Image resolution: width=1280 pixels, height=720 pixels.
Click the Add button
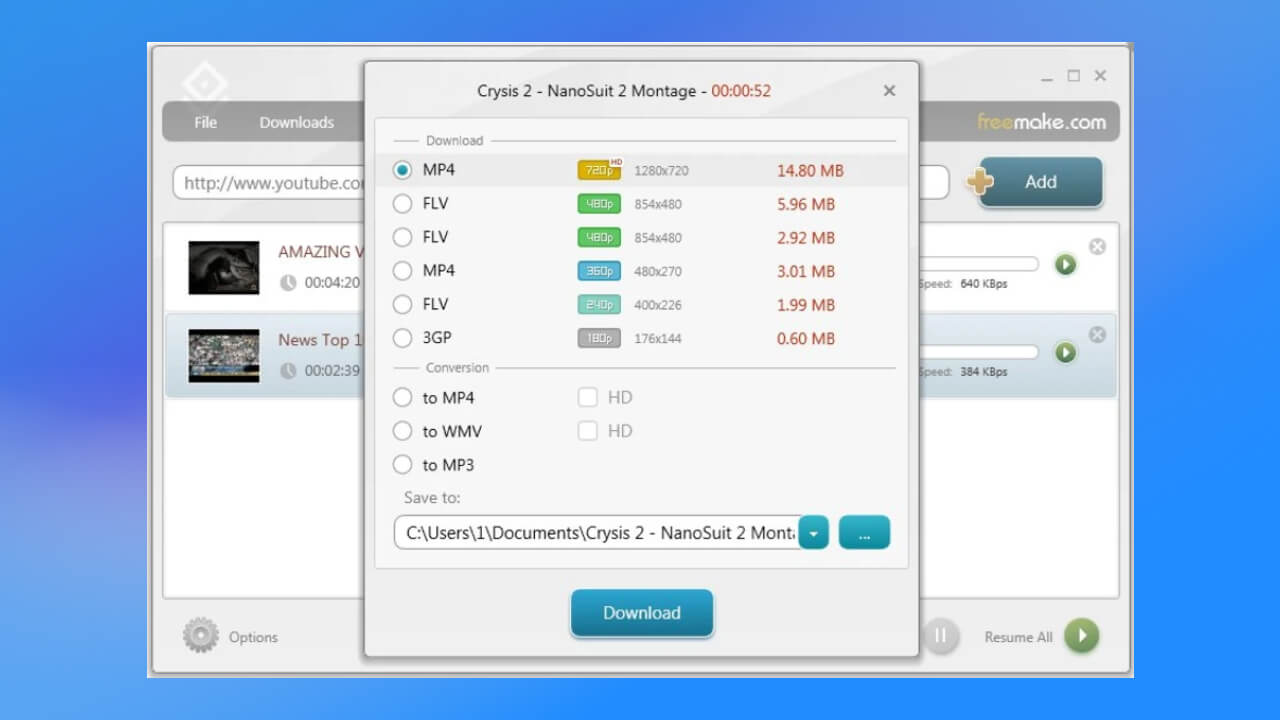[x=1041, y=182]
